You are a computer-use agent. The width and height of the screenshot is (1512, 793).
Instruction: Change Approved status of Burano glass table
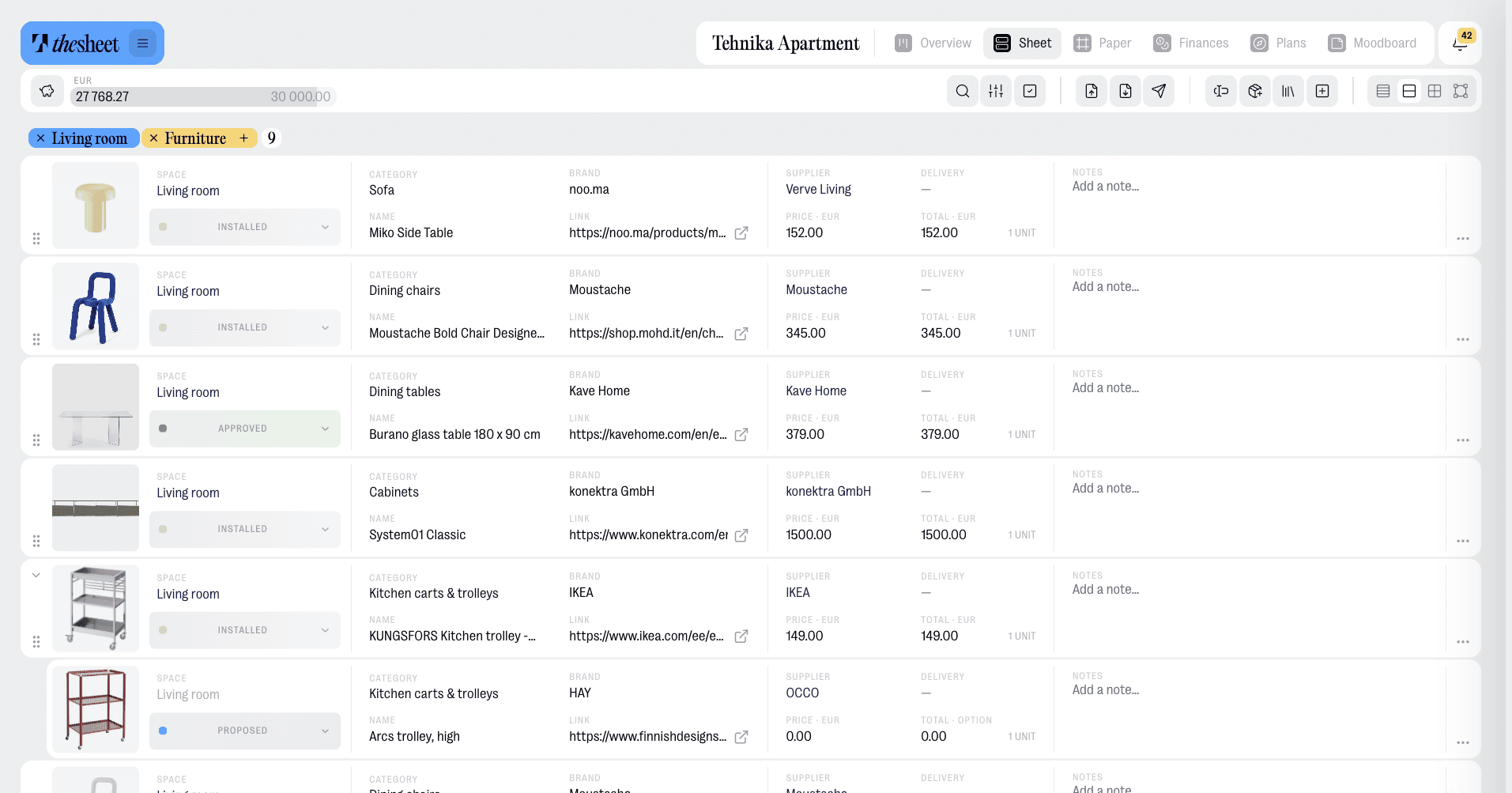coord(245,429)
